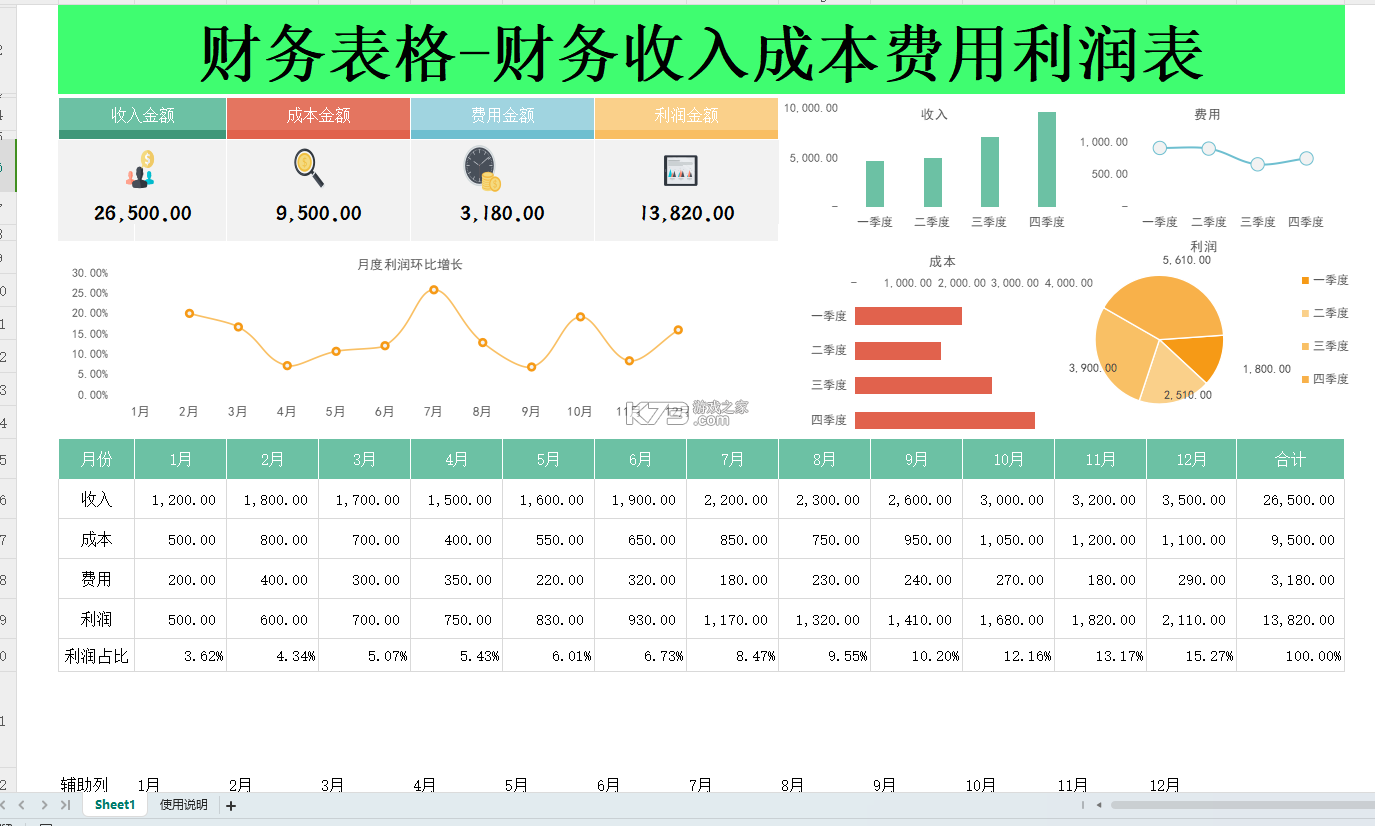The height and width of the screenshot is (826, 1375).
Task: Add a new sheet with plus button
Action: (x=231, y=806)
